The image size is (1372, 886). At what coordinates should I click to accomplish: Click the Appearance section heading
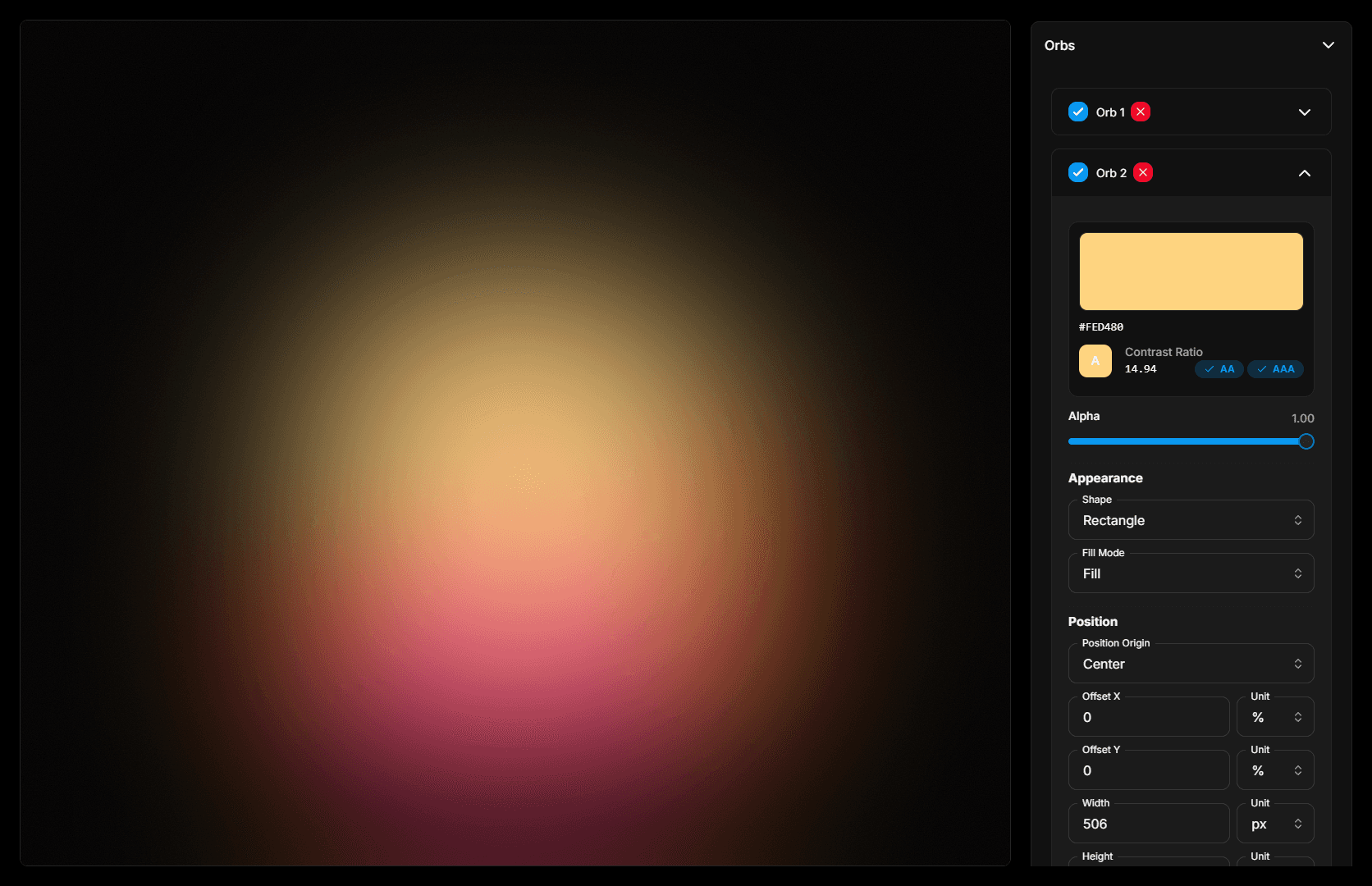[x=1105, y=478]
